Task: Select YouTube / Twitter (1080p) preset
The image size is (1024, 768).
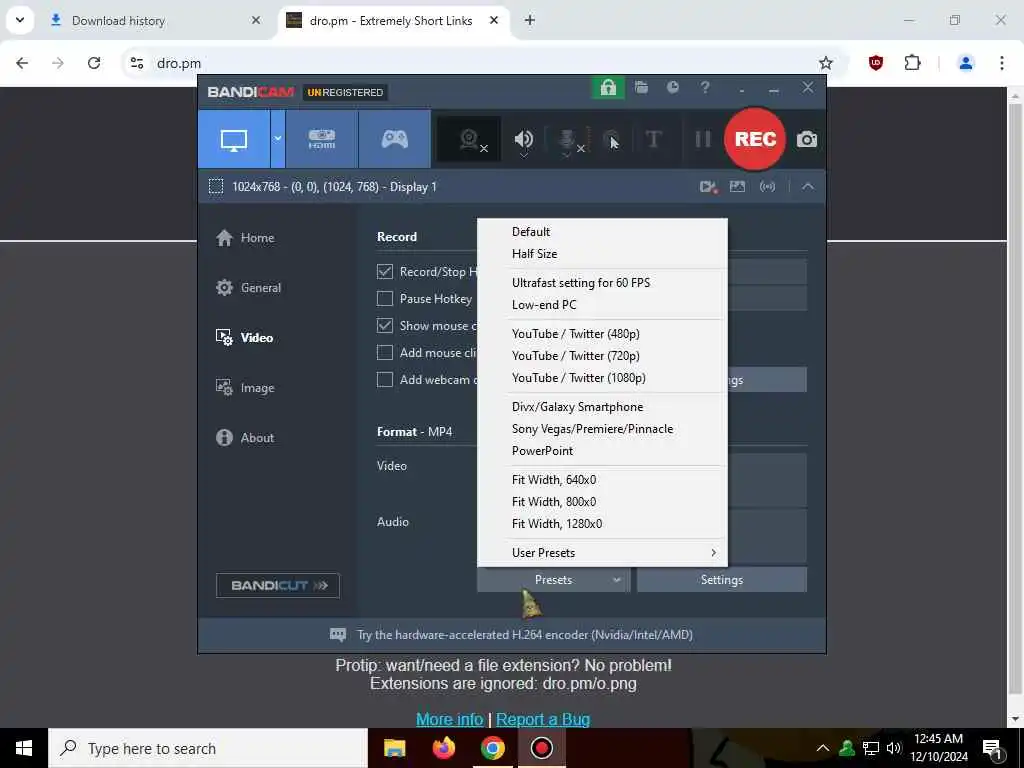Action: click(602, 378)
